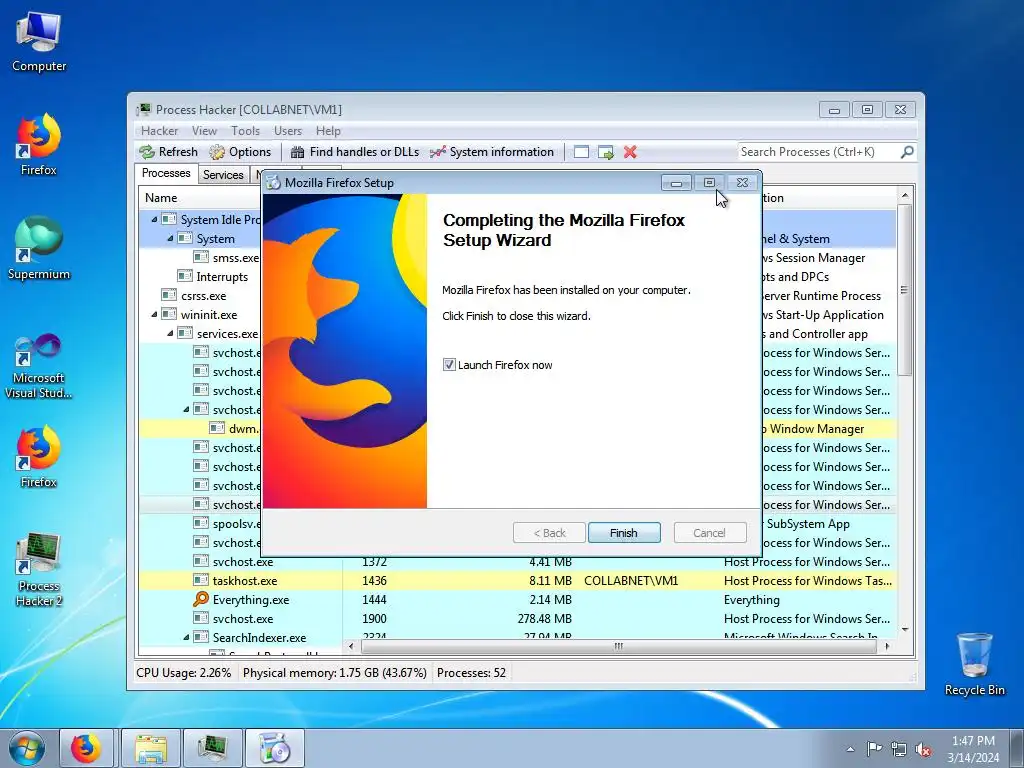Click the vertical scrollbar up arrow
1024x768 pixels.
pos(904,195)
